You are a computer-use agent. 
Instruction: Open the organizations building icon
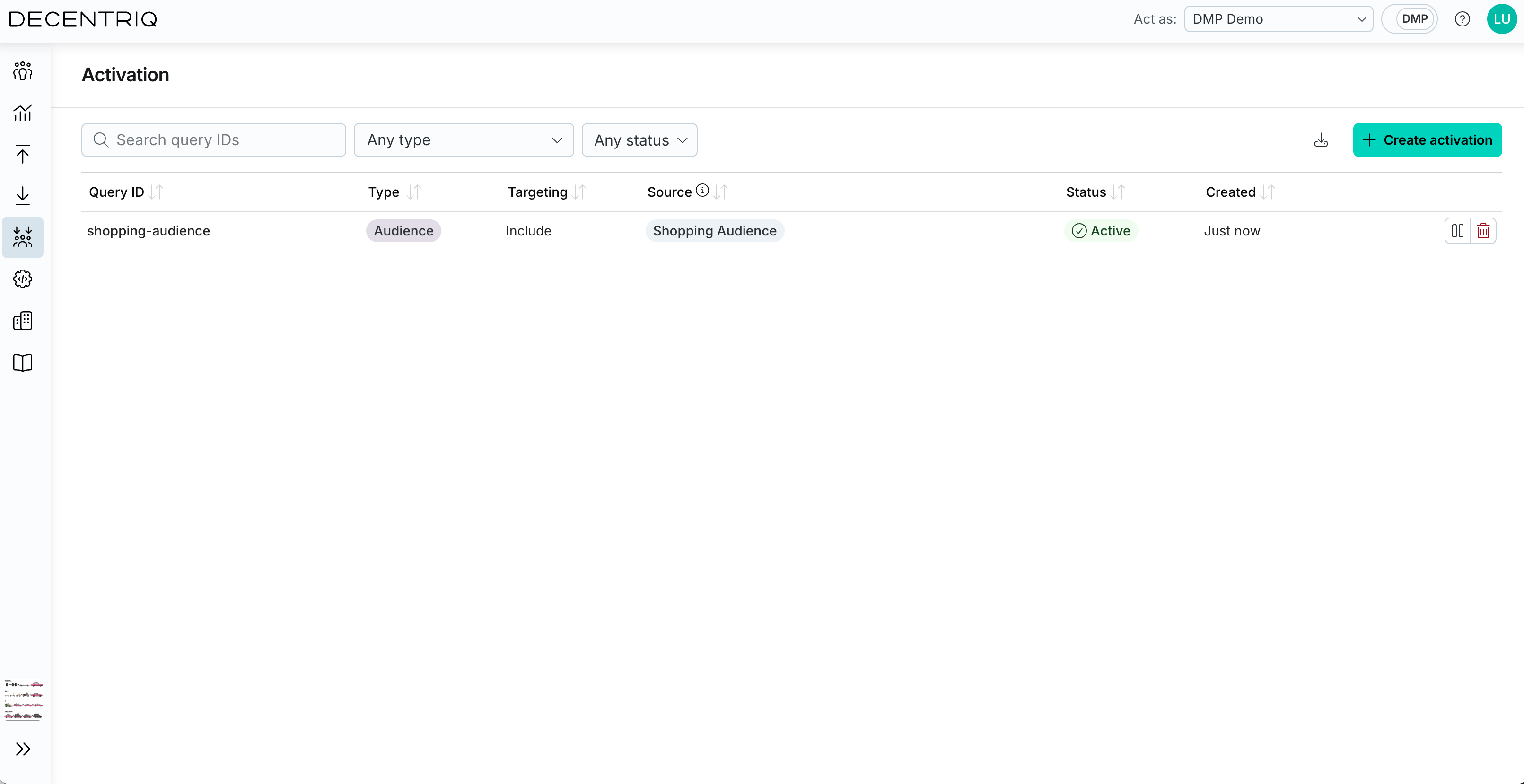[x=23, y=321]
